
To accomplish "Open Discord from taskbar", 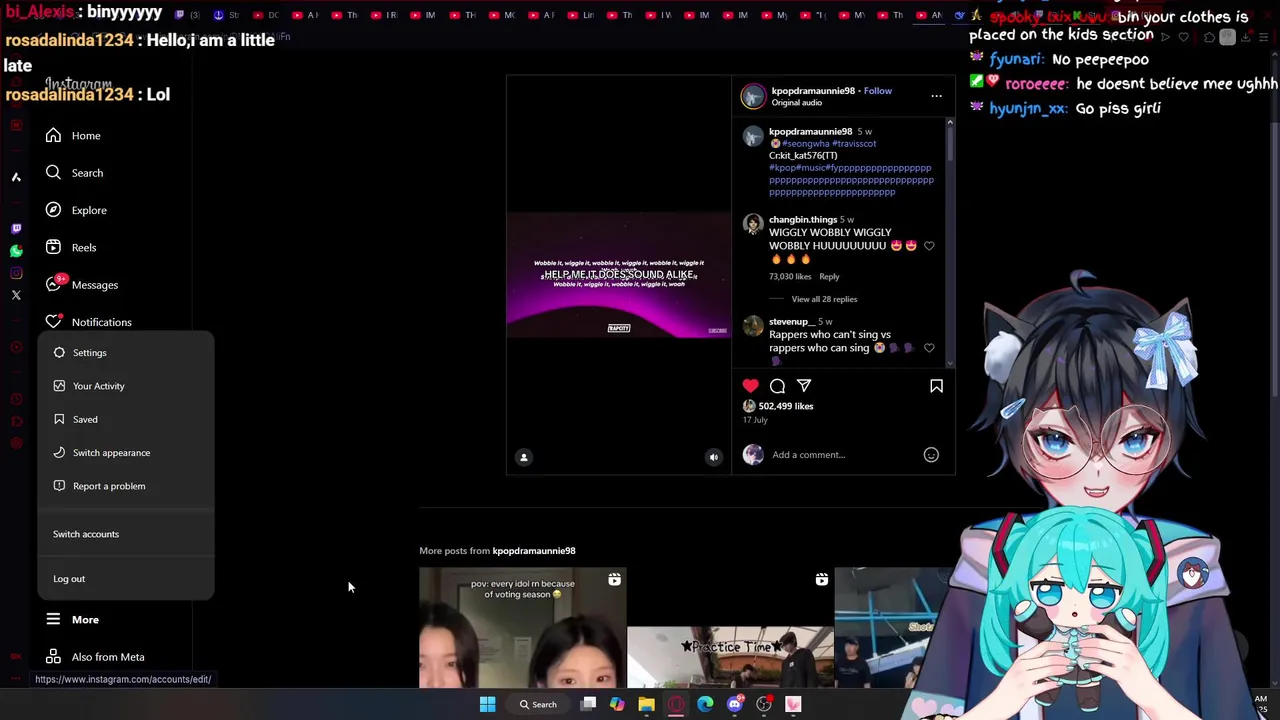I will [735, 704].
